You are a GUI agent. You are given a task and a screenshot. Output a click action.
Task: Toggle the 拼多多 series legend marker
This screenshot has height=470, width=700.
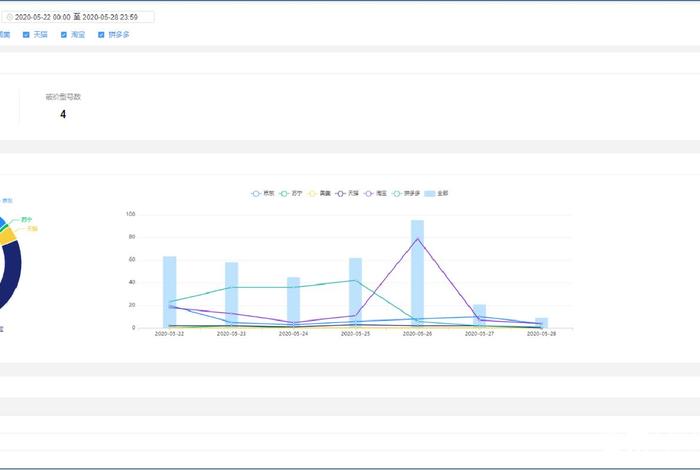399,193
